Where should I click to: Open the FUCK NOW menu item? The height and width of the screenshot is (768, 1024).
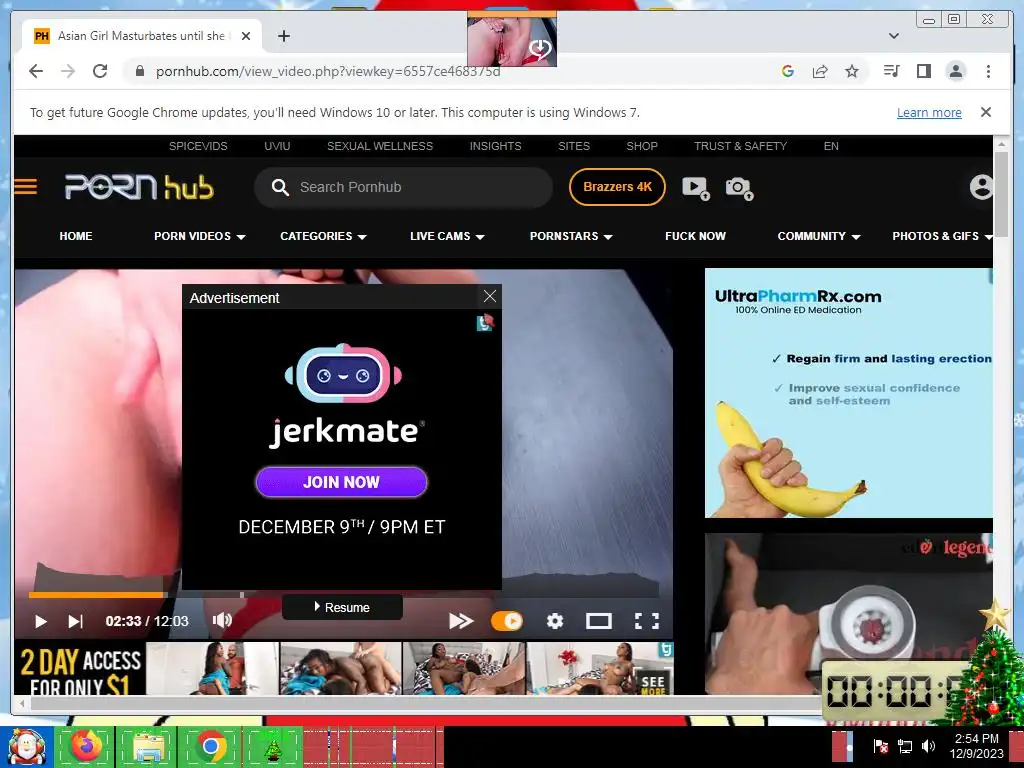pyautogui.click(x=695, y=236)
